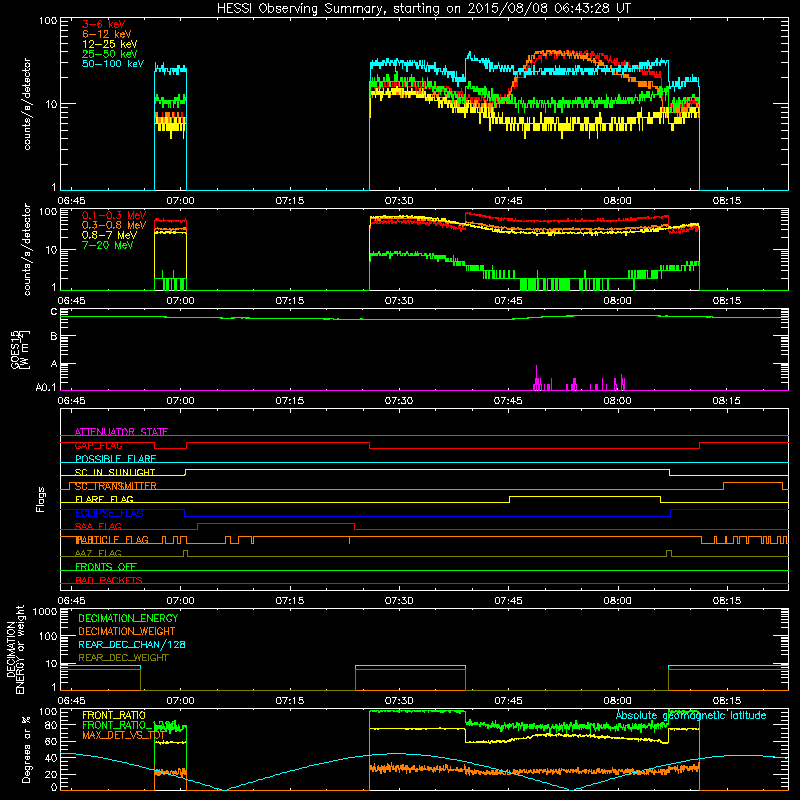Pick the GAP_FLAG label
The width and height of the screenshot is (800, 800).
[98, 445]
